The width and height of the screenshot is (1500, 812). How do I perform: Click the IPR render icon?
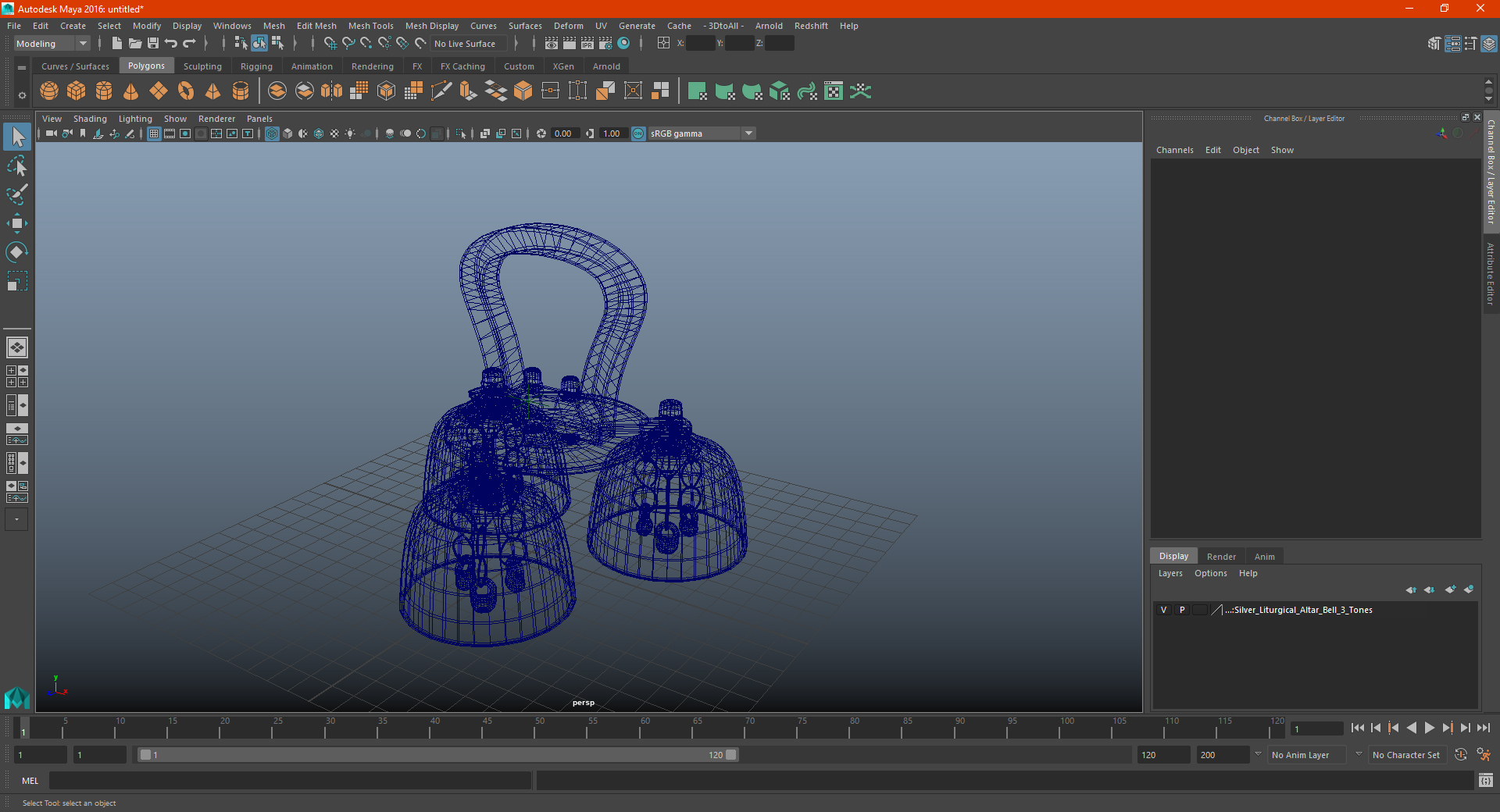coord(587,44)
